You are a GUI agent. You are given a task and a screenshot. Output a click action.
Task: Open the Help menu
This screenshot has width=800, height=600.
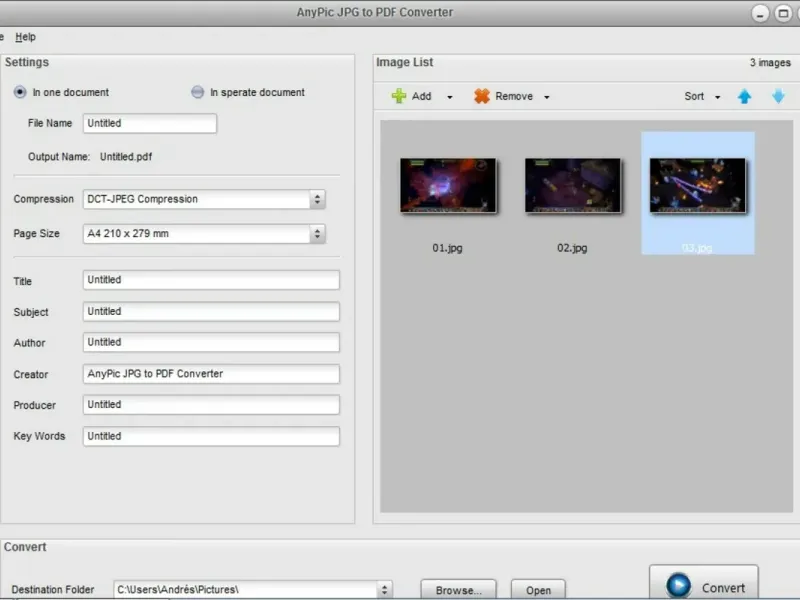[x=26, y=37]
